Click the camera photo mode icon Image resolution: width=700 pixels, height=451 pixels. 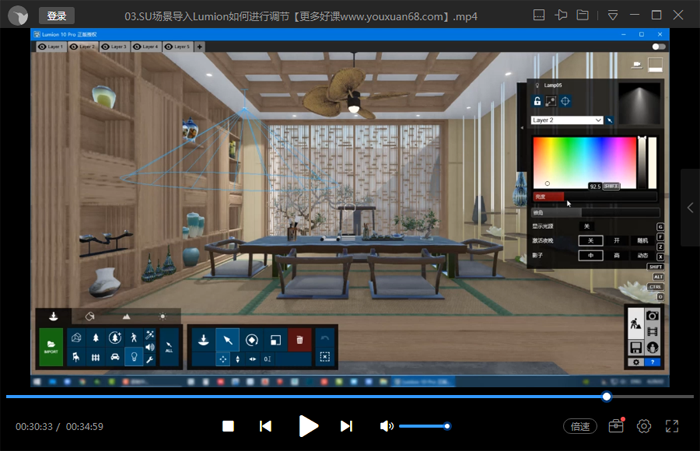652,316
